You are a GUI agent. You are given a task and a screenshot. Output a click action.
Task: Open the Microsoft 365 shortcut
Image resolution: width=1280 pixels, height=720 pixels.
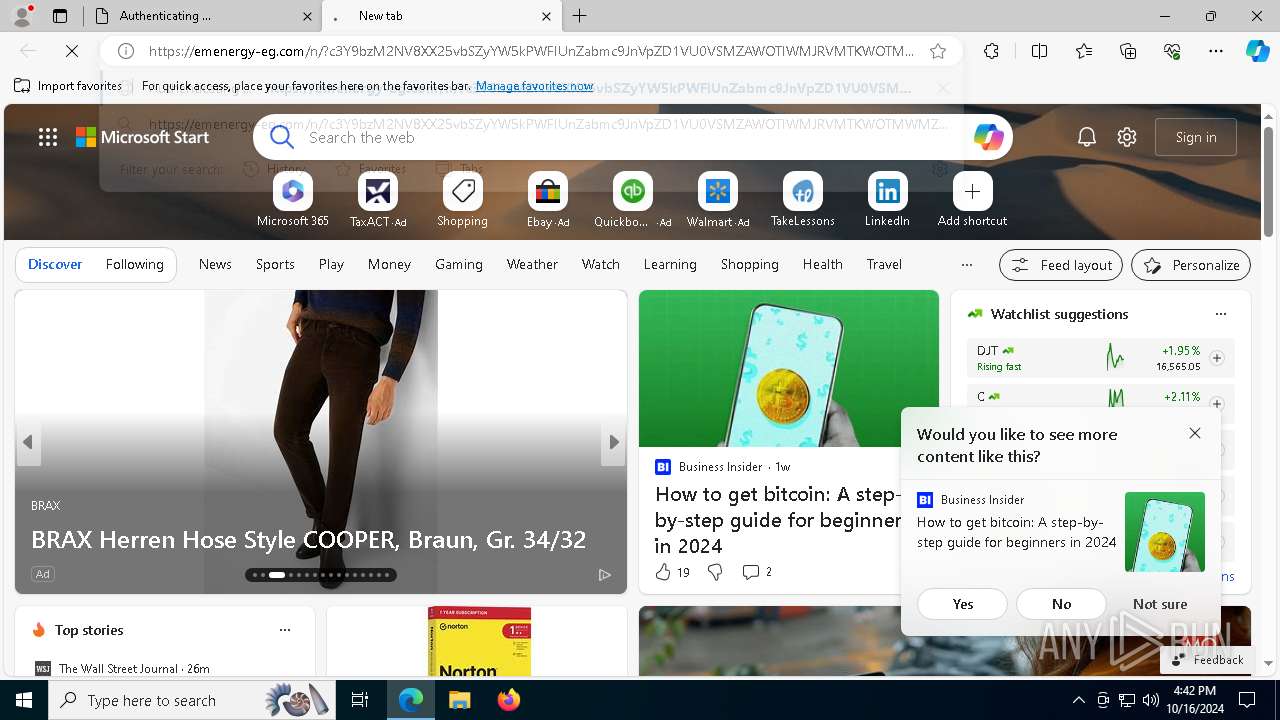pos(292,191)
